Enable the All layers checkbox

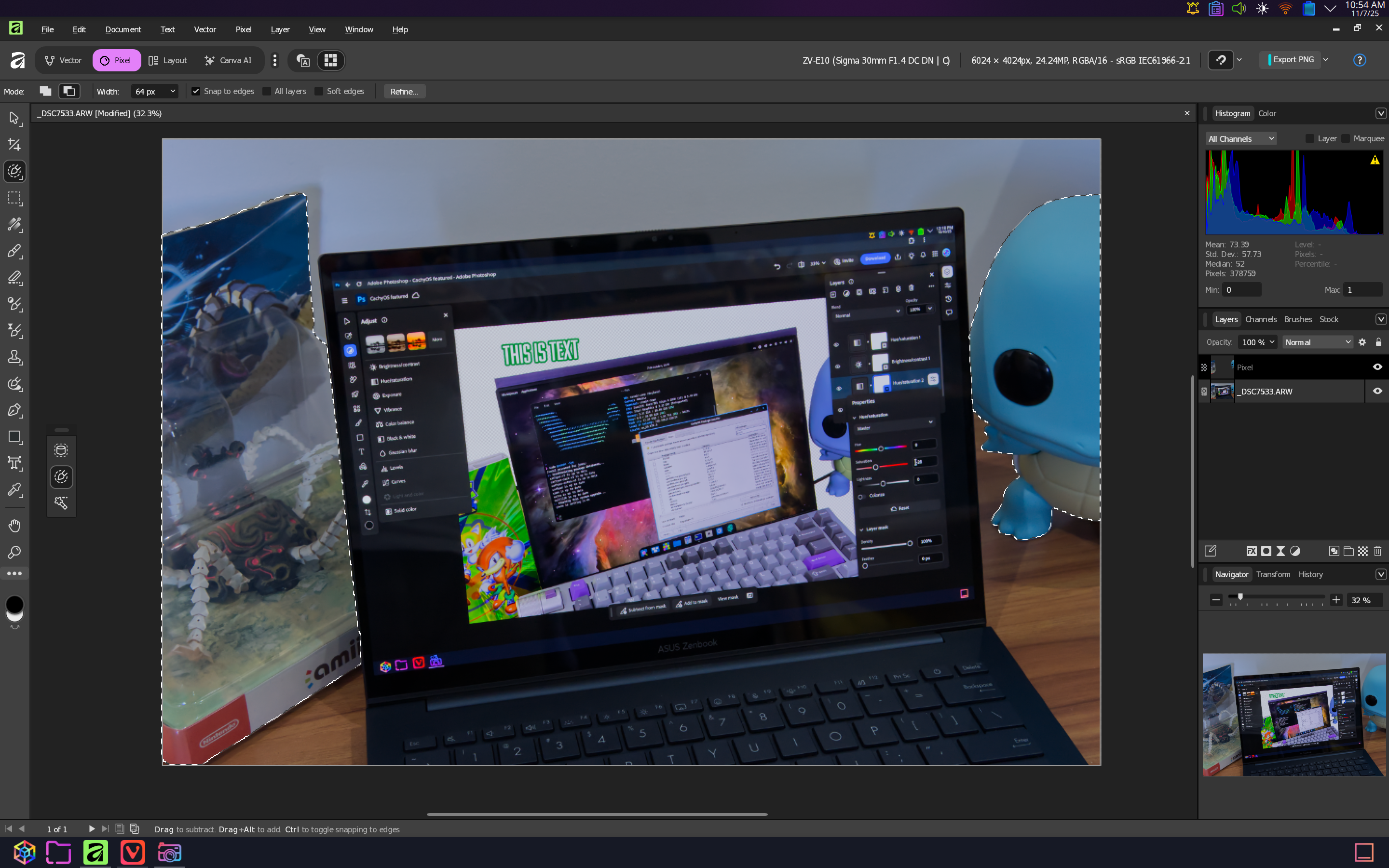[266, 91]
